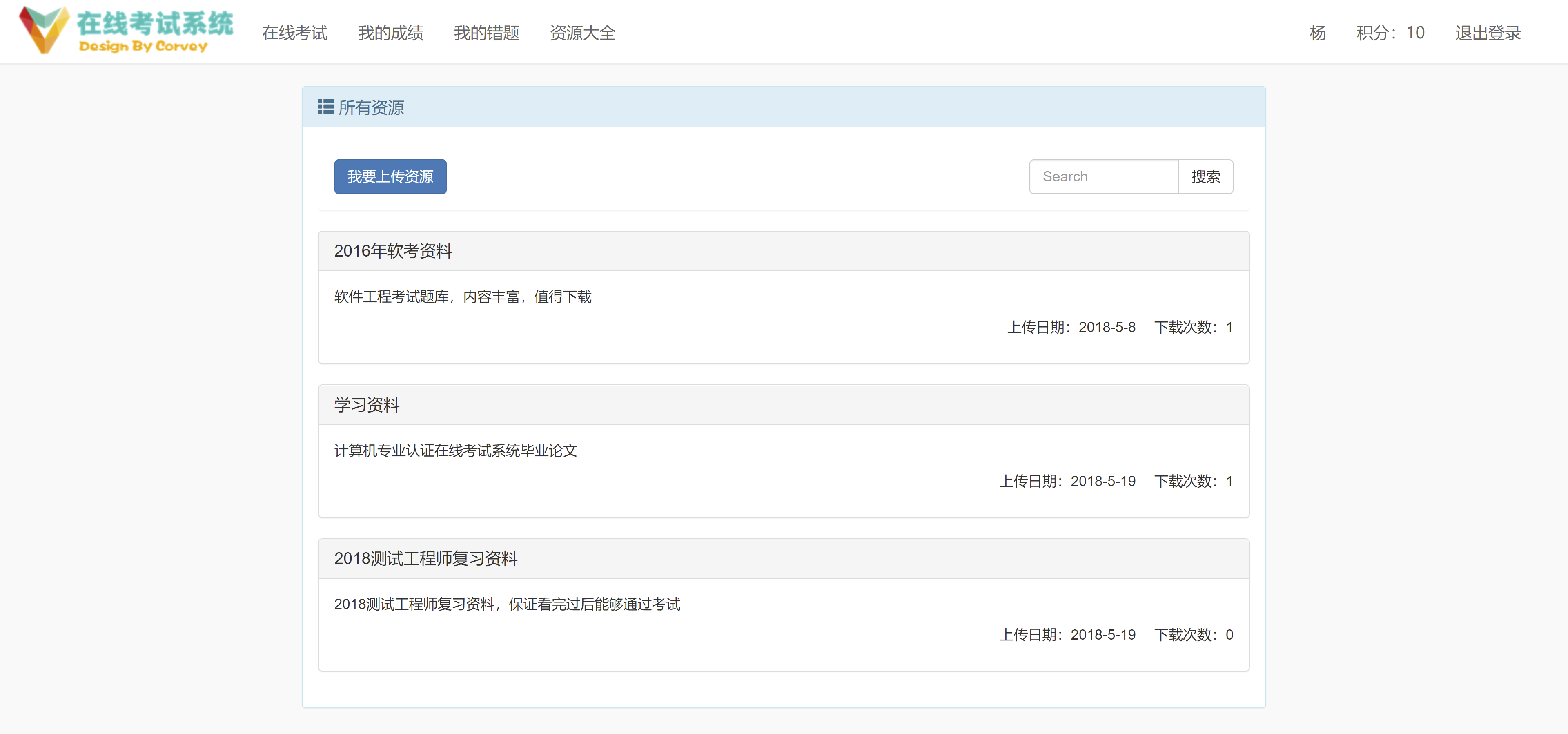The width and height of the screenshot is (1568, 734).
Task: Click the 我要上传资源 button
Action: pyautogui.click(x=390, y=176)
